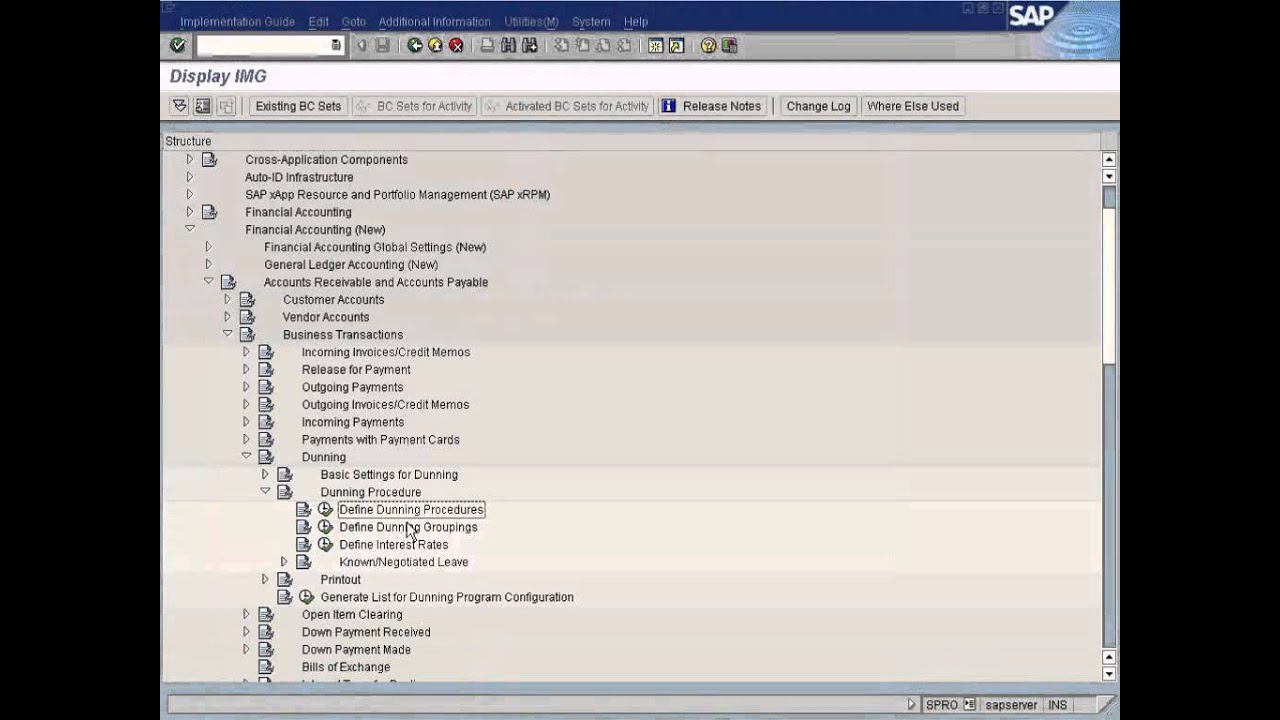
Task: Open the System menu
Action: point(591,21)
